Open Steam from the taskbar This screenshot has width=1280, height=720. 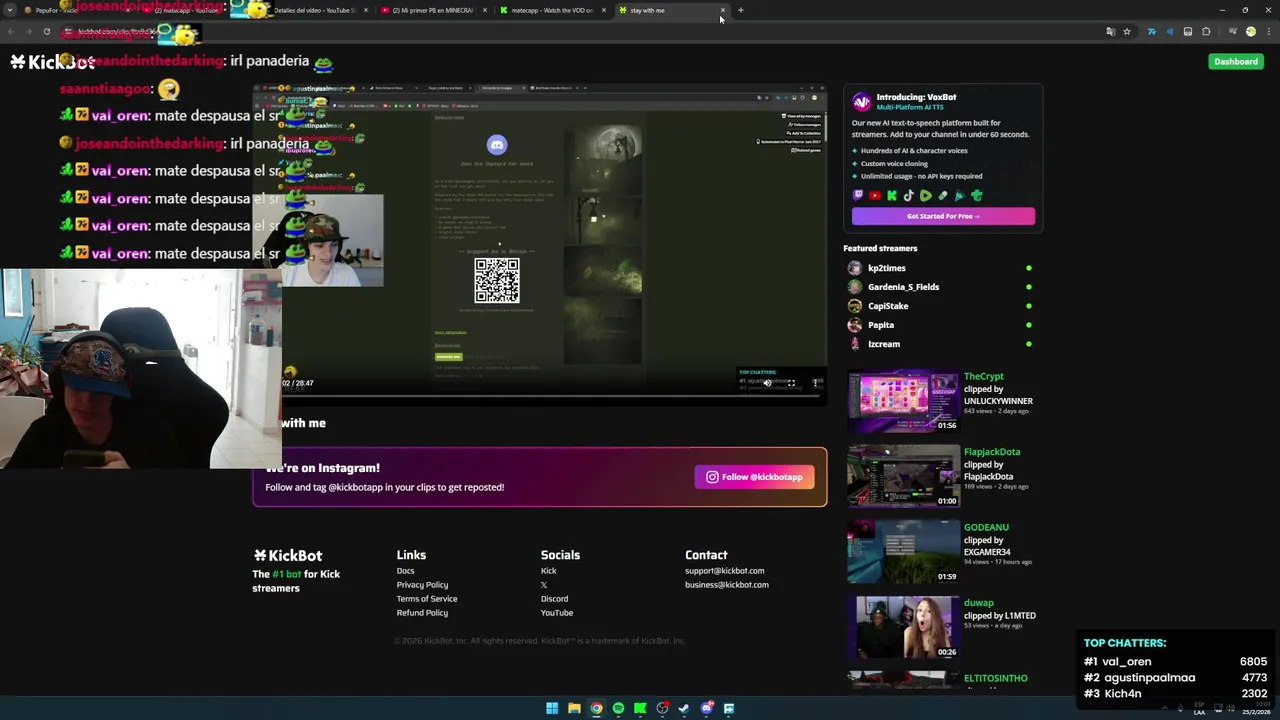point(684,708)
